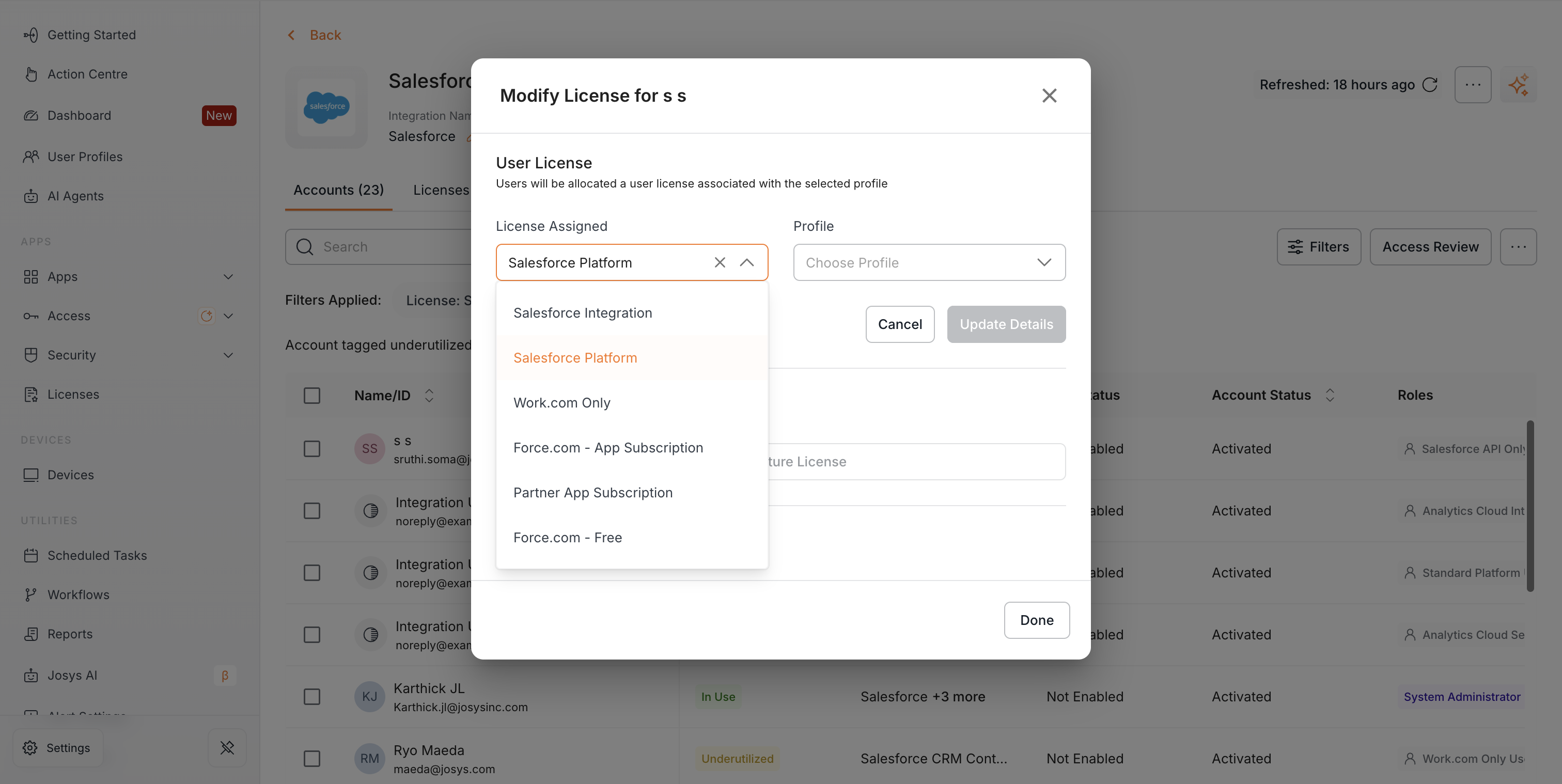Image resolution: width=1562 pixels, height=784 pixels.
Task: Open Getting Started in sidebar
Action: 91,35
